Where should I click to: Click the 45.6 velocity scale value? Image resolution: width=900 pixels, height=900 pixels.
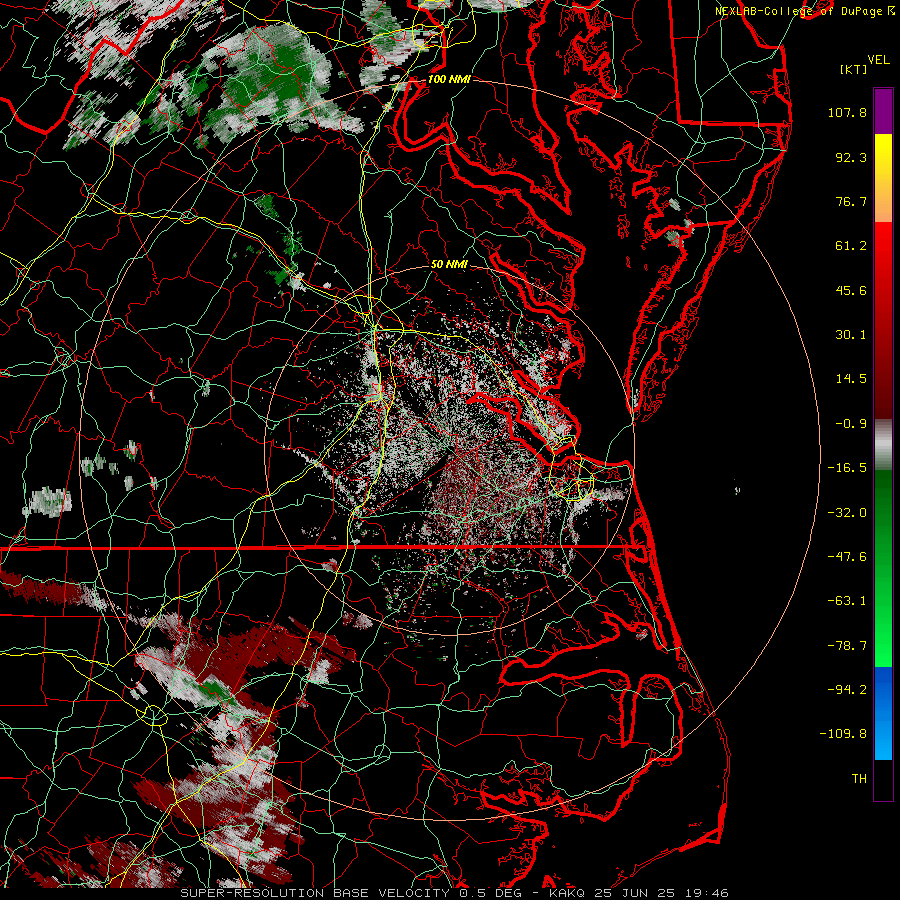(851, 290)
